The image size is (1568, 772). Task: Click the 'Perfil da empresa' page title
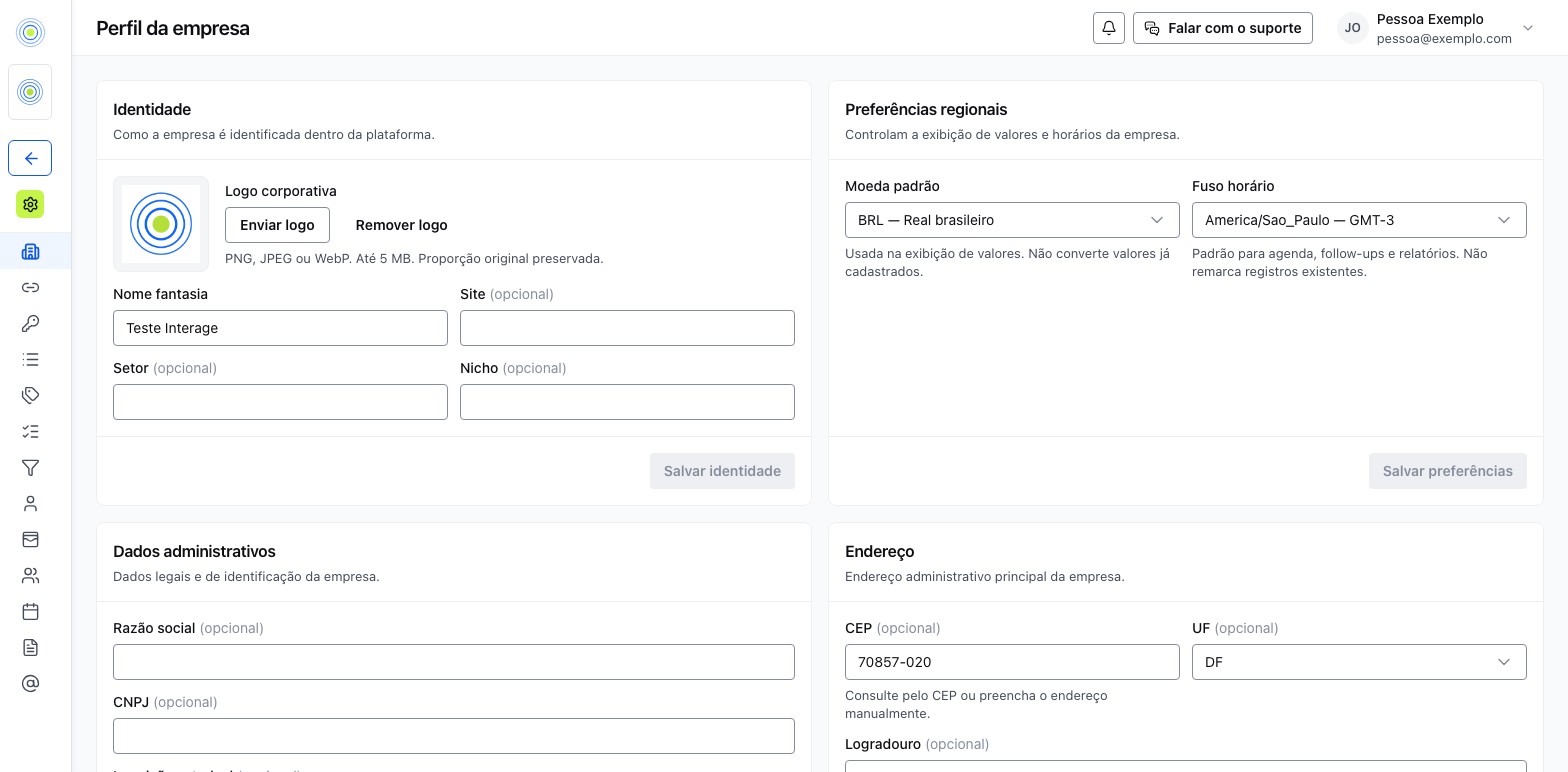coord(173,28)
